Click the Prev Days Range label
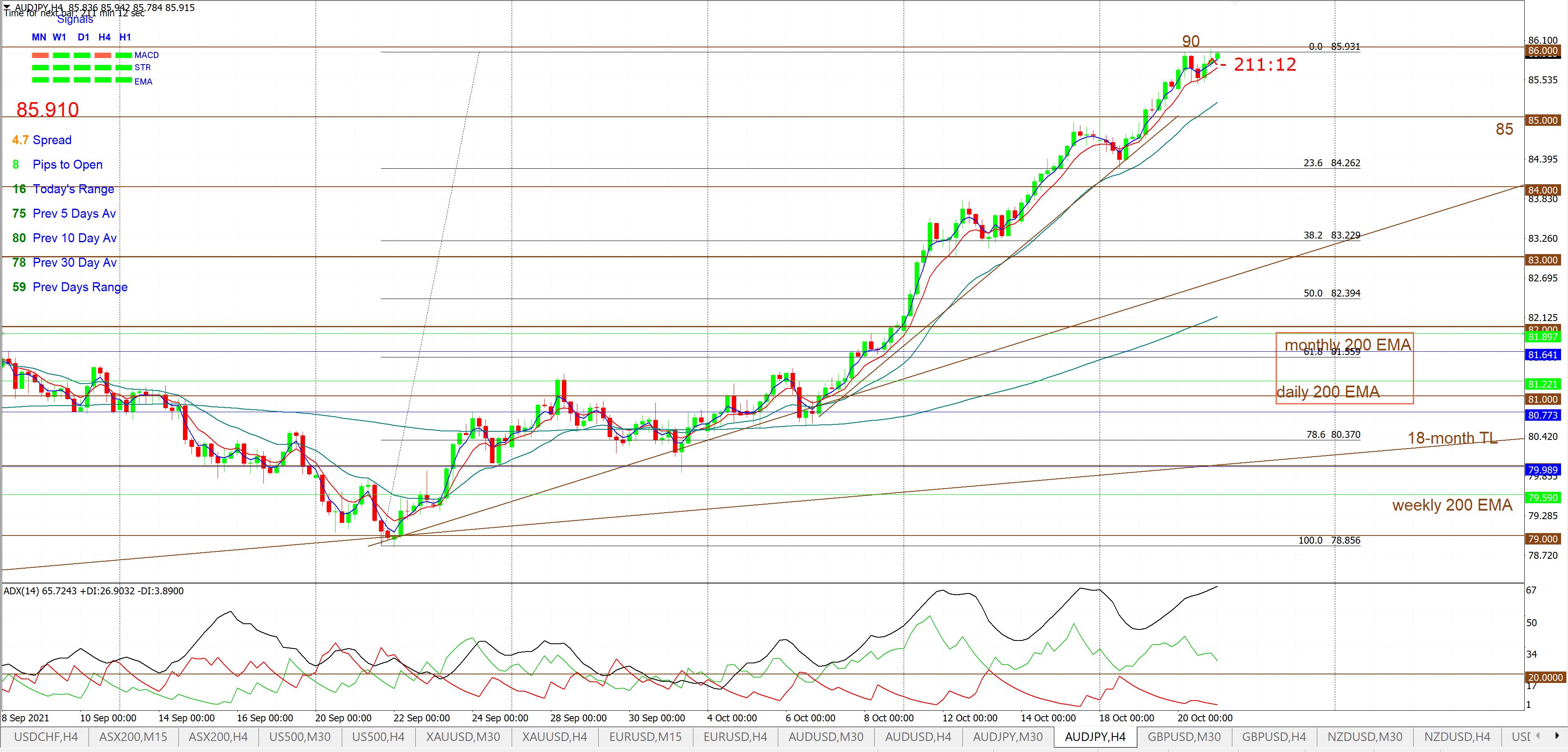This screenshot has width=1568, height=752. coord(80,288)
